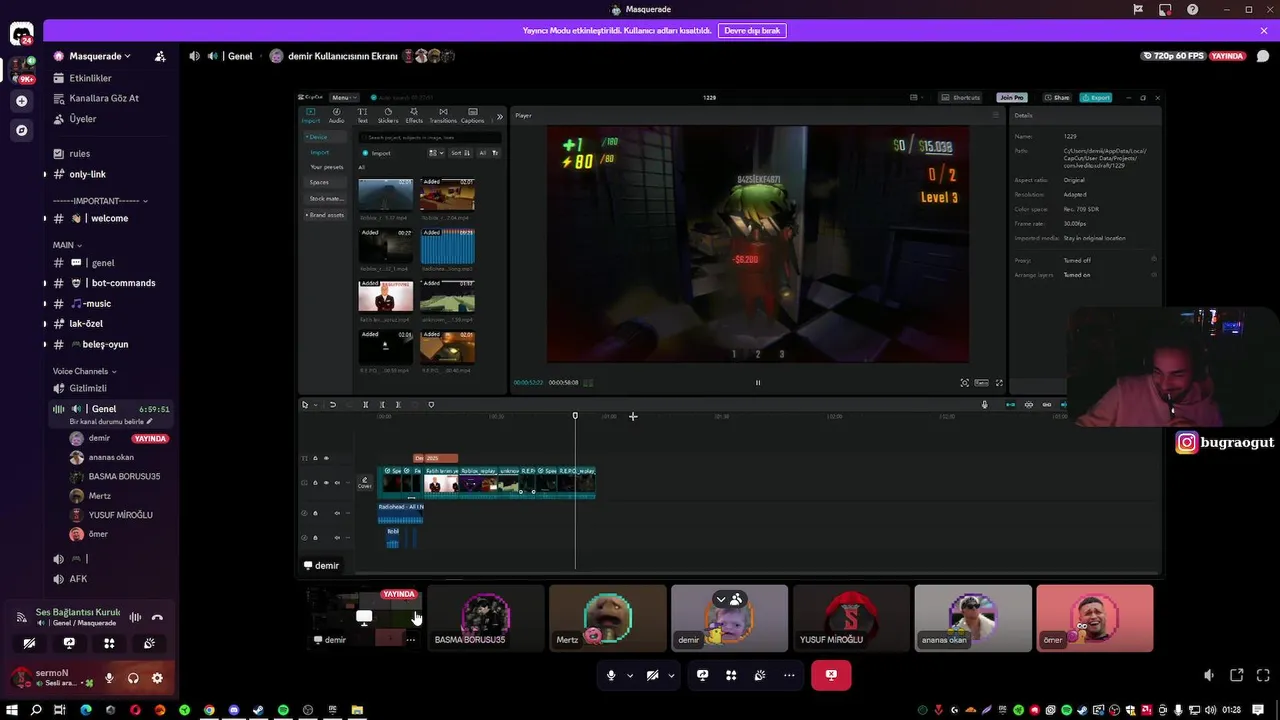Select user YUSUF MİROĞLU in voice list

pyautogui.click(x=120, y=515)
